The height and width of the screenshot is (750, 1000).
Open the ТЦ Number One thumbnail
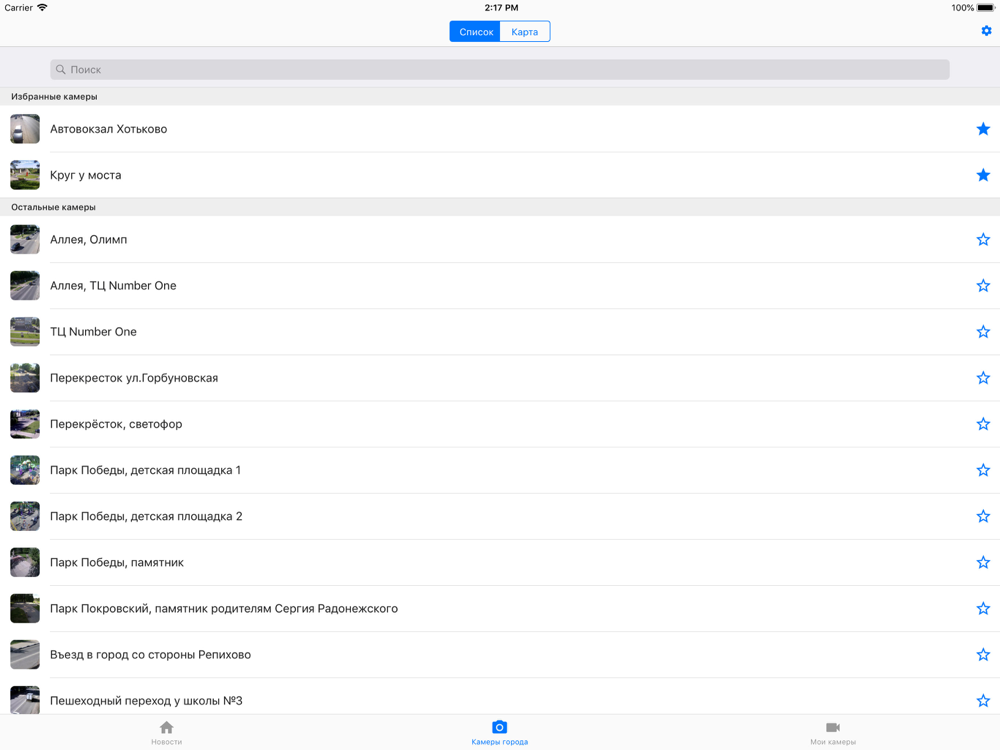[x=25, y=332]
